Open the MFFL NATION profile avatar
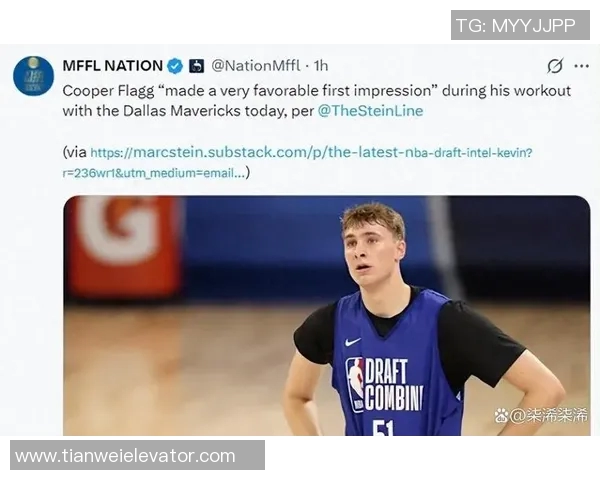The width and height of the screenshot is (600, 480). click(x=33, y=76)
